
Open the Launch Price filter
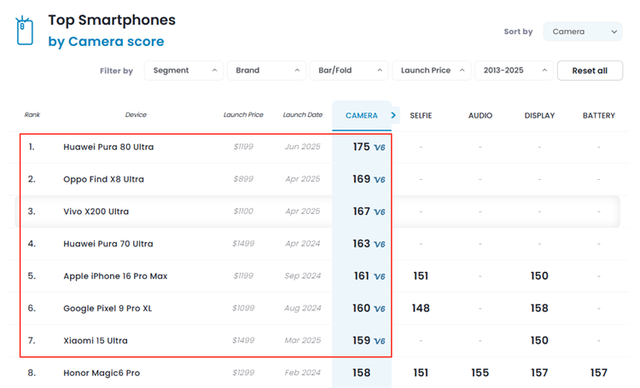coord(431,71)
